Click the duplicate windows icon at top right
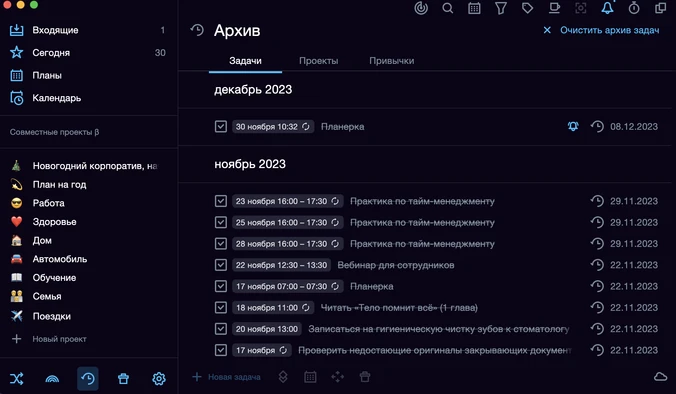This screenshot has height=394, width=676. pos(660,8)
